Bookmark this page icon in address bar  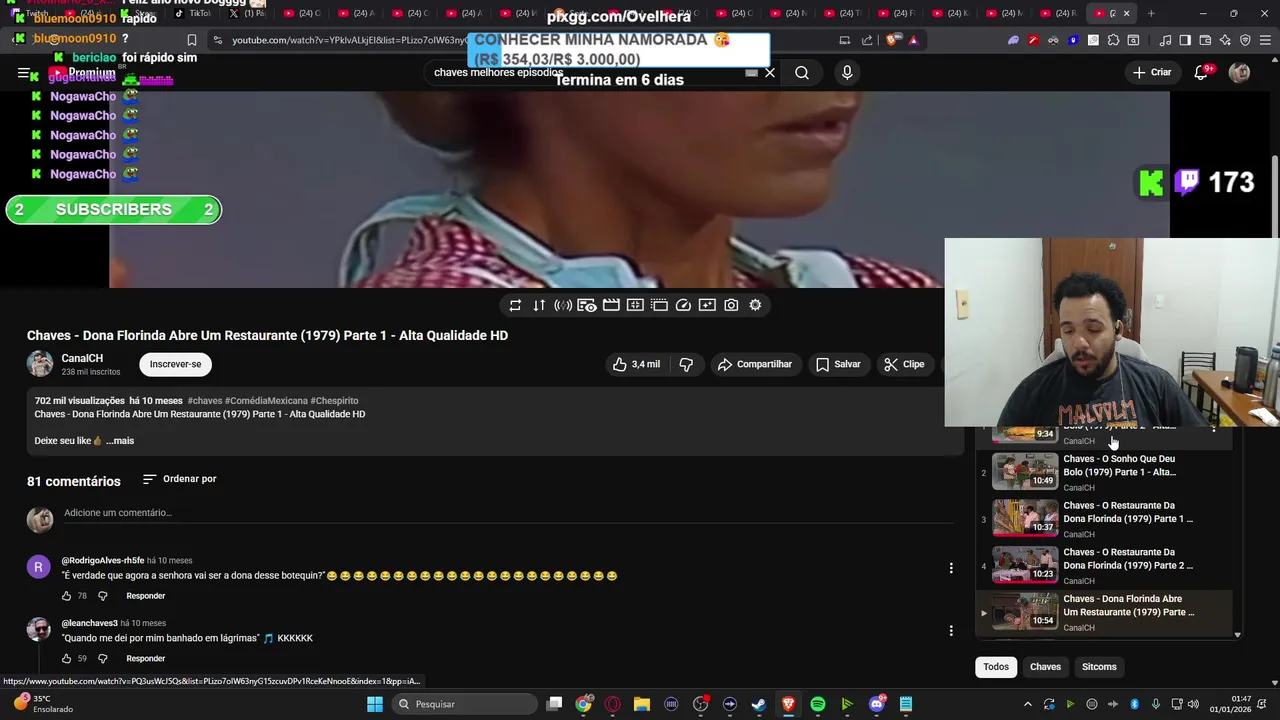[192, 40]
